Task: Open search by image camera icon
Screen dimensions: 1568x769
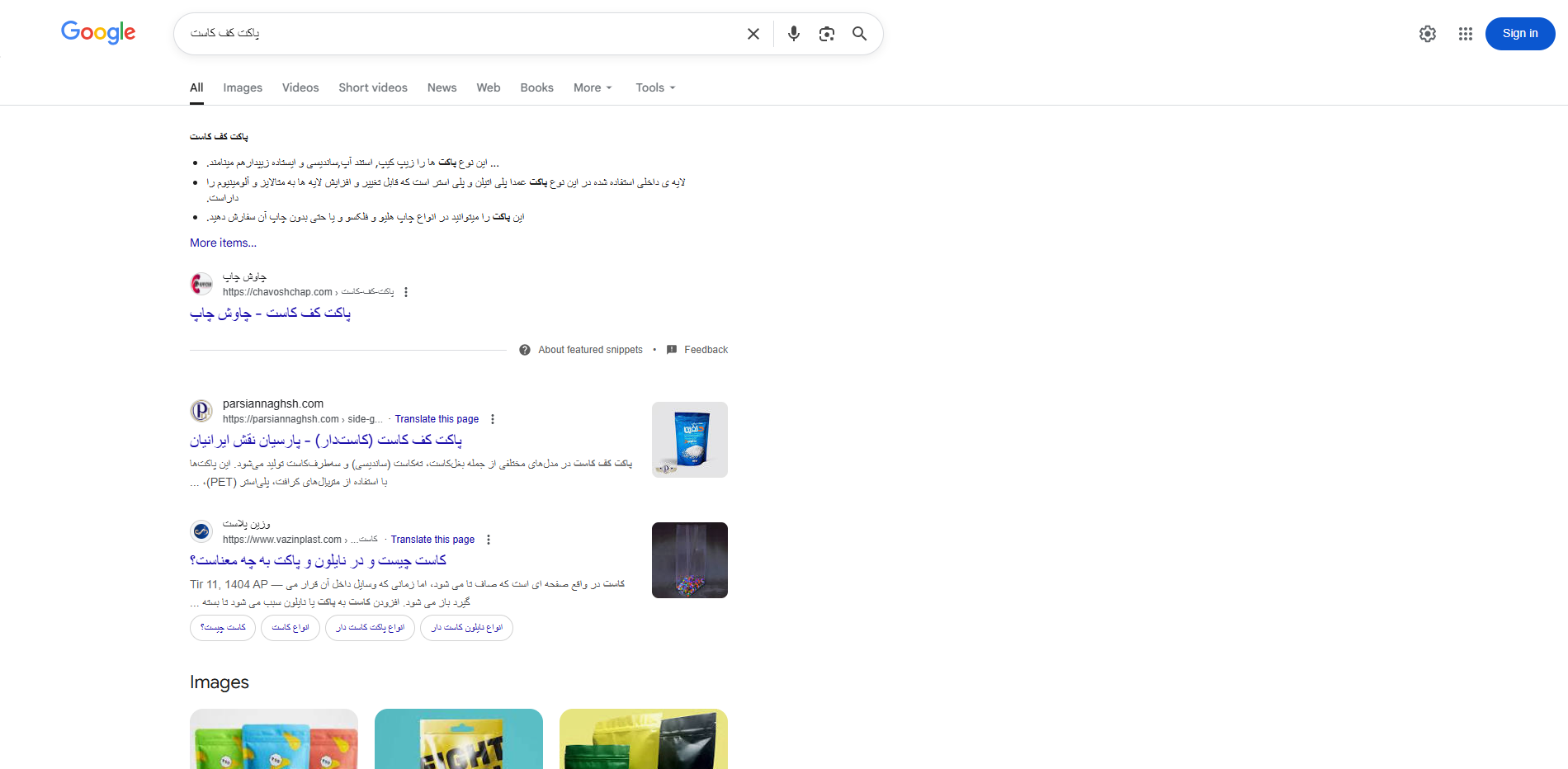Action: [x=827, y=34]
